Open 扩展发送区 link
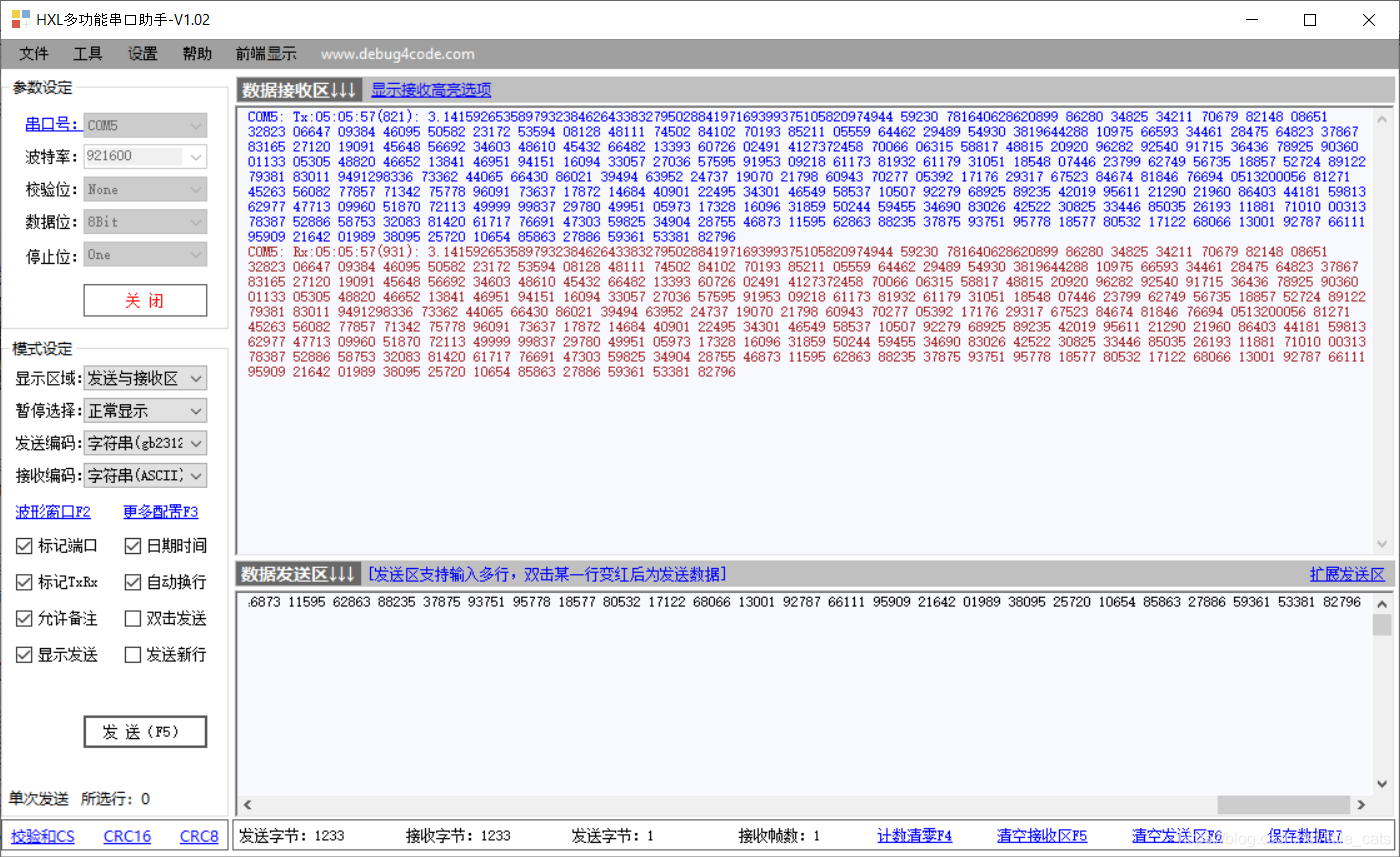 point(1347,574)
